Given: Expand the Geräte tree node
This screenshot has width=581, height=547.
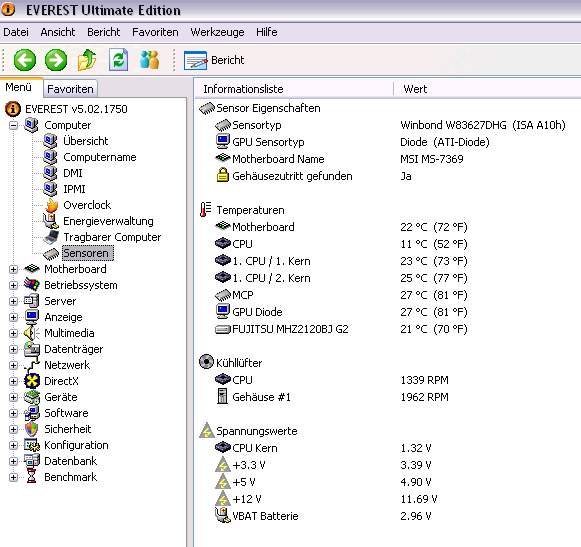Looking at the screenshot, I should (x=13, y=397).
